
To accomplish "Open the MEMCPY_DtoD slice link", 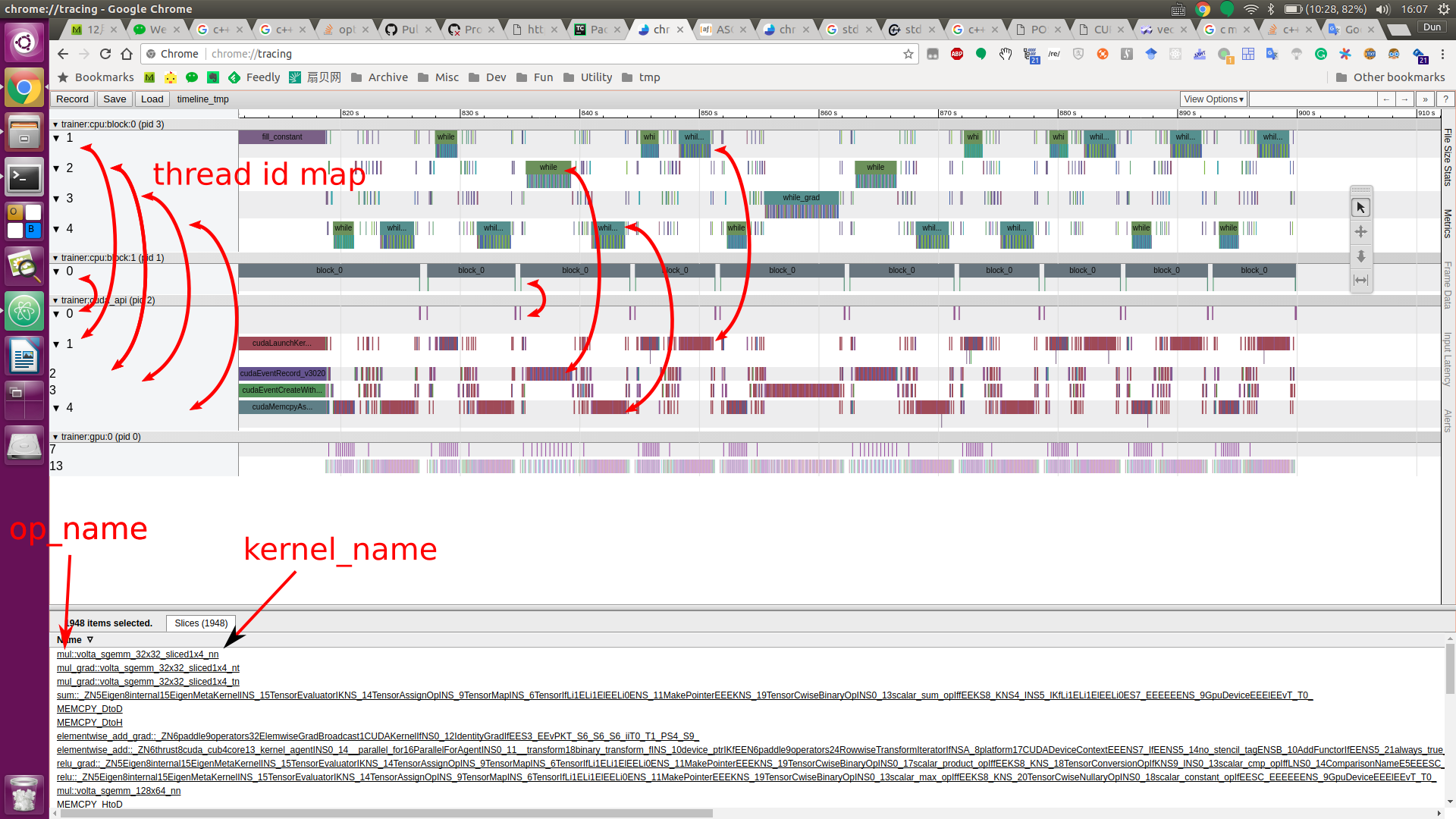I will click(x=89, y=709).
